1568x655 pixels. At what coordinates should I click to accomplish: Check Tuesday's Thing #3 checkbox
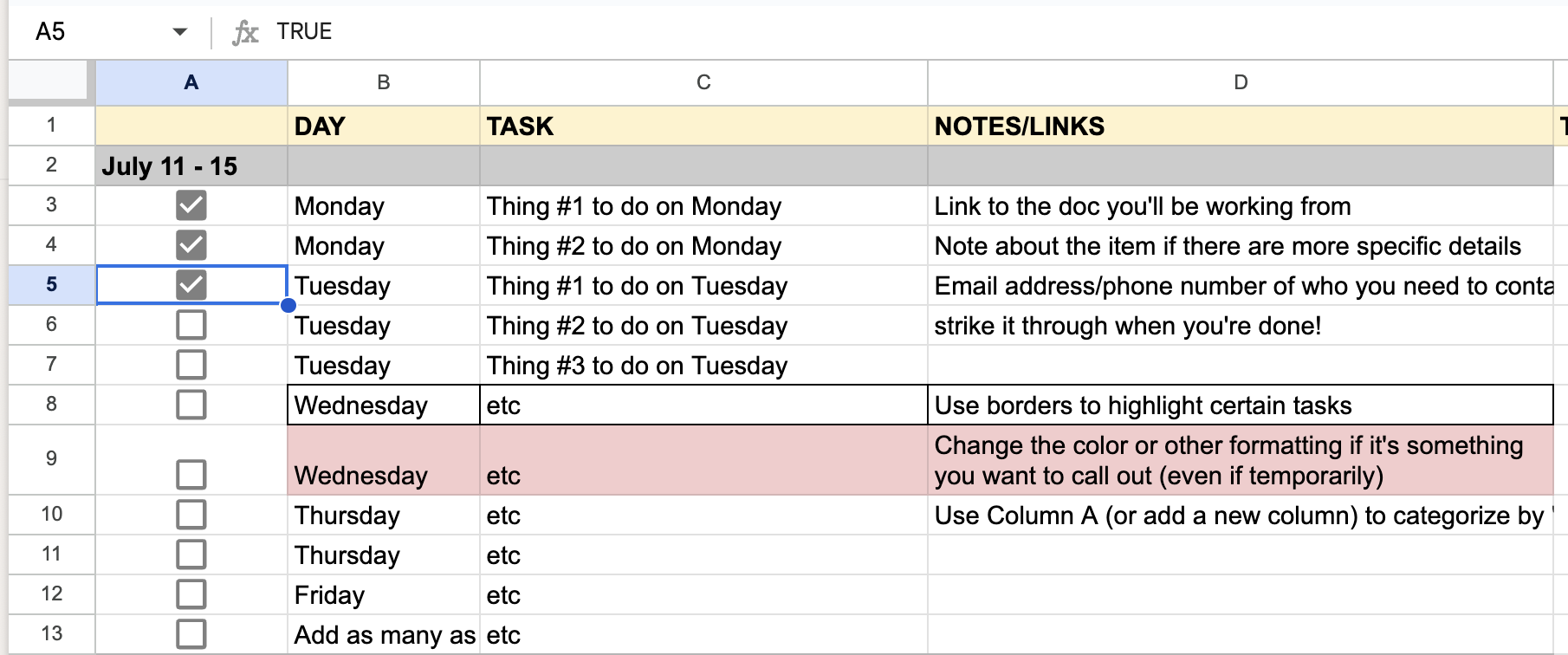[x=190, y=364]
